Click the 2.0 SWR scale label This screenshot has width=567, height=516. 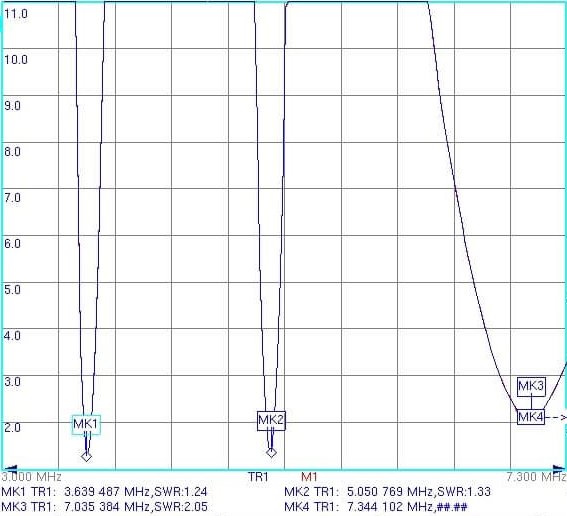click(x=12, y=428)
